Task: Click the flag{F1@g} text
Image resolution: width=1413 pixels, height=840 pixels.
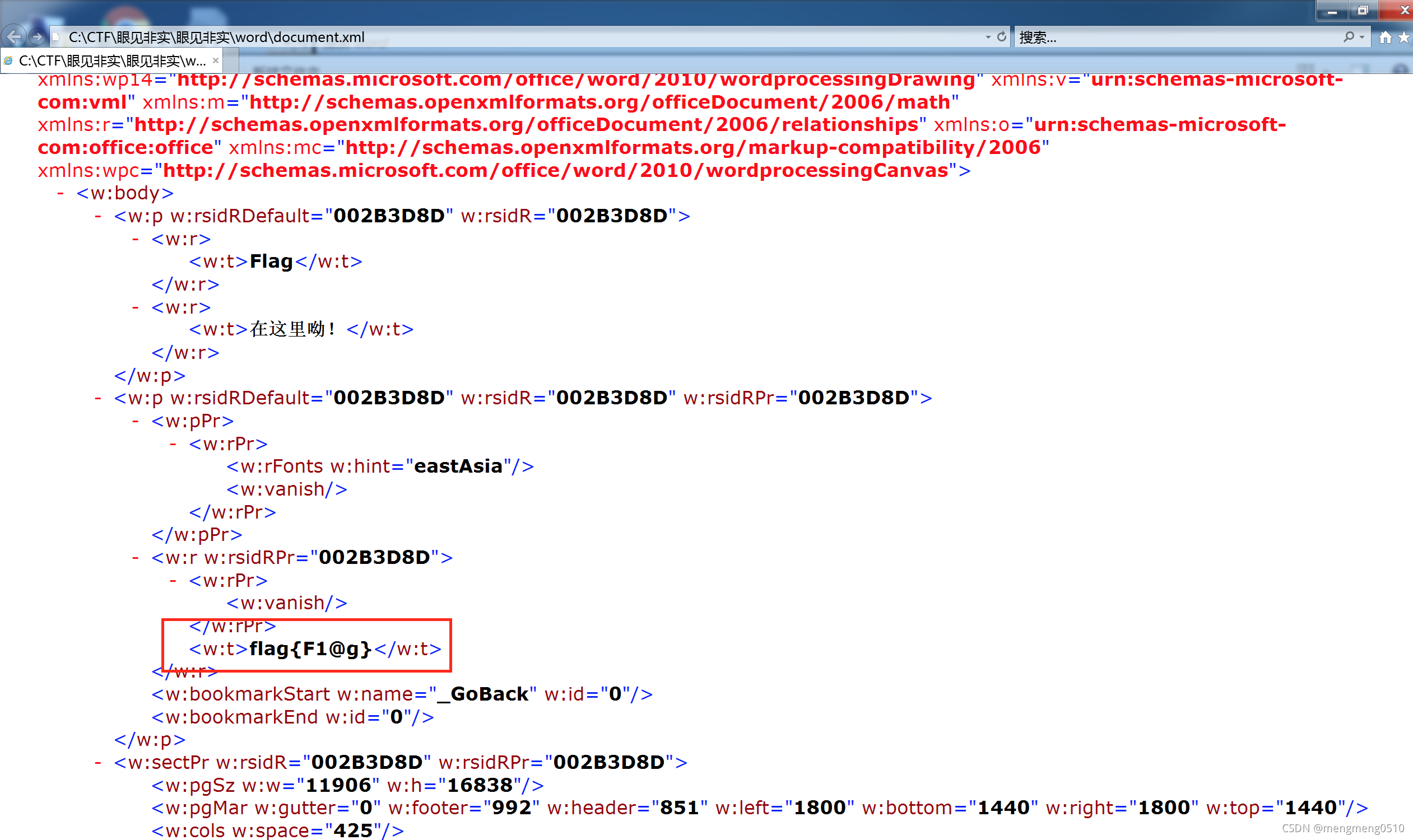Action: 310,648
